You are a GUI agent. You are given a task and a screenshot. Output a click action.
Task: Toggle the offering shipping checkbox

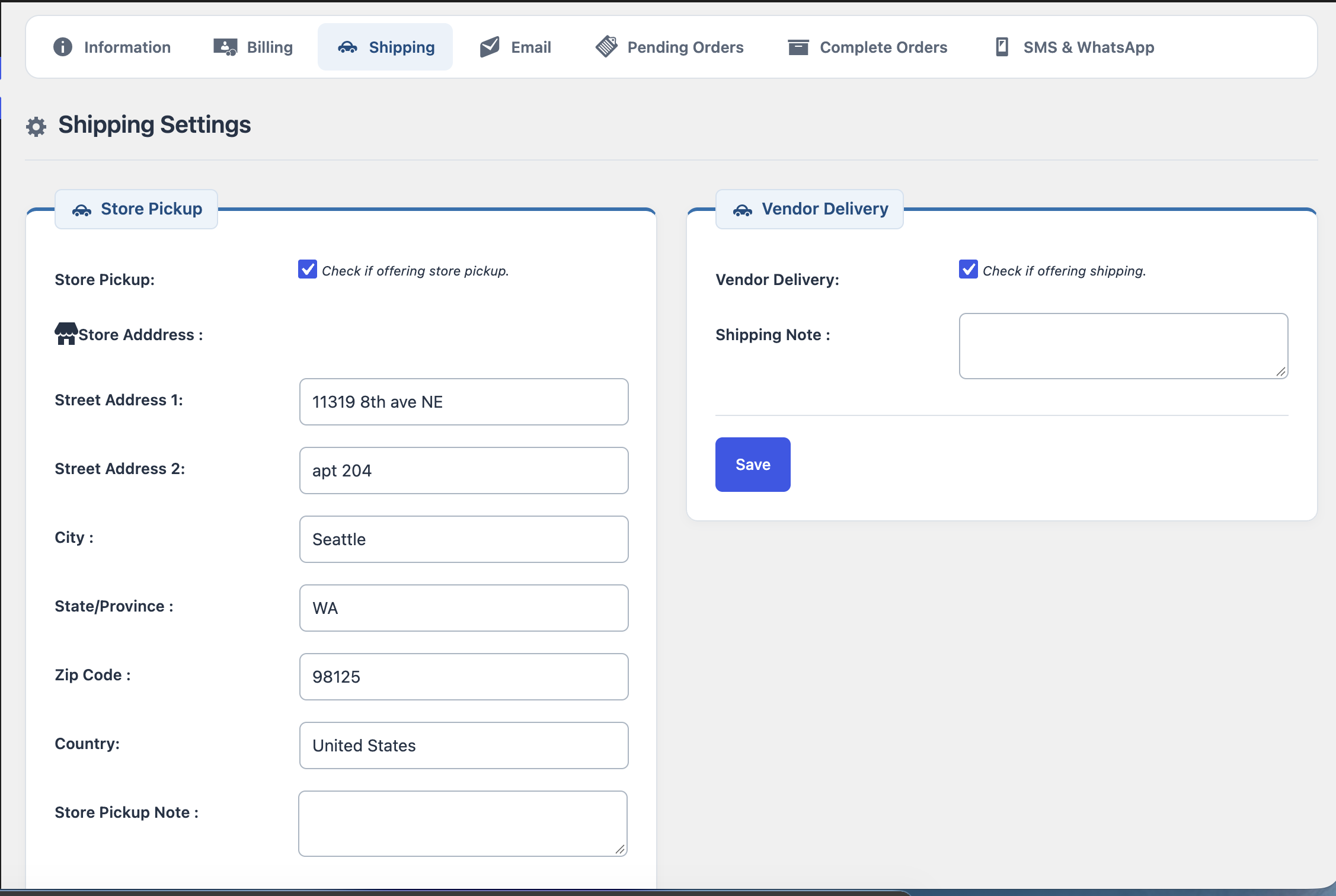coord(969,269)
